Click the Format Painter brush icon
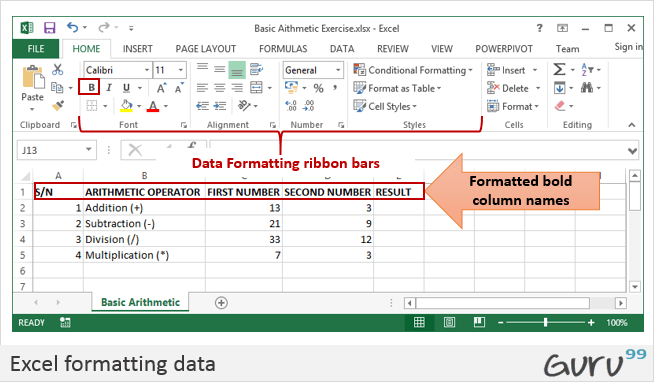The width and height of the screenshot is (654, 382). pyautogui.click(x=58, y=106)
